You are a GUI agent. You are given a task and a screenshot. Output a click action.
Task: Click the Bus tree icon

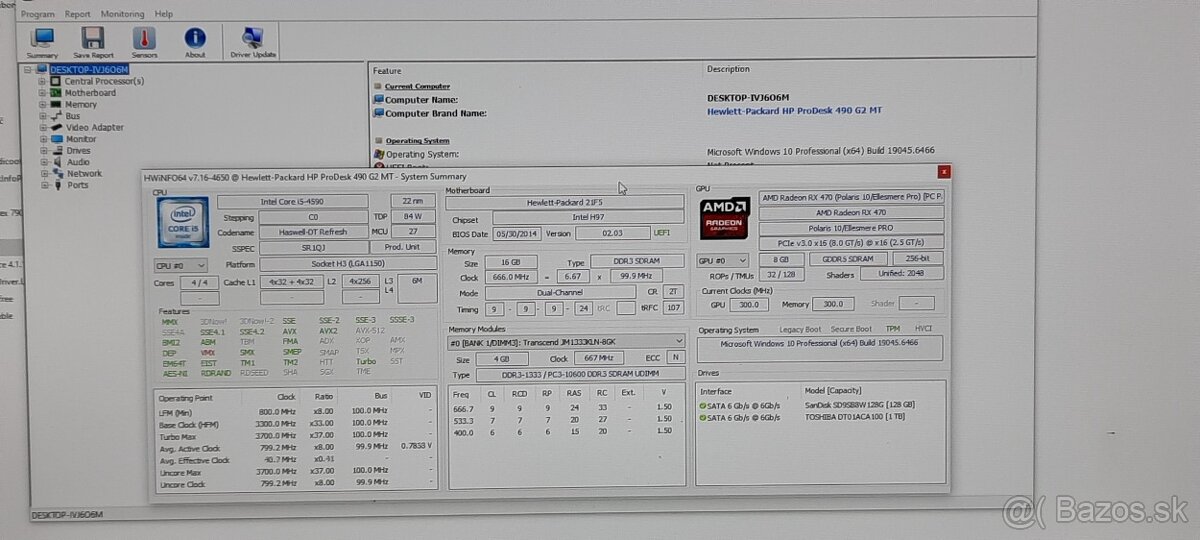[57, 116]
